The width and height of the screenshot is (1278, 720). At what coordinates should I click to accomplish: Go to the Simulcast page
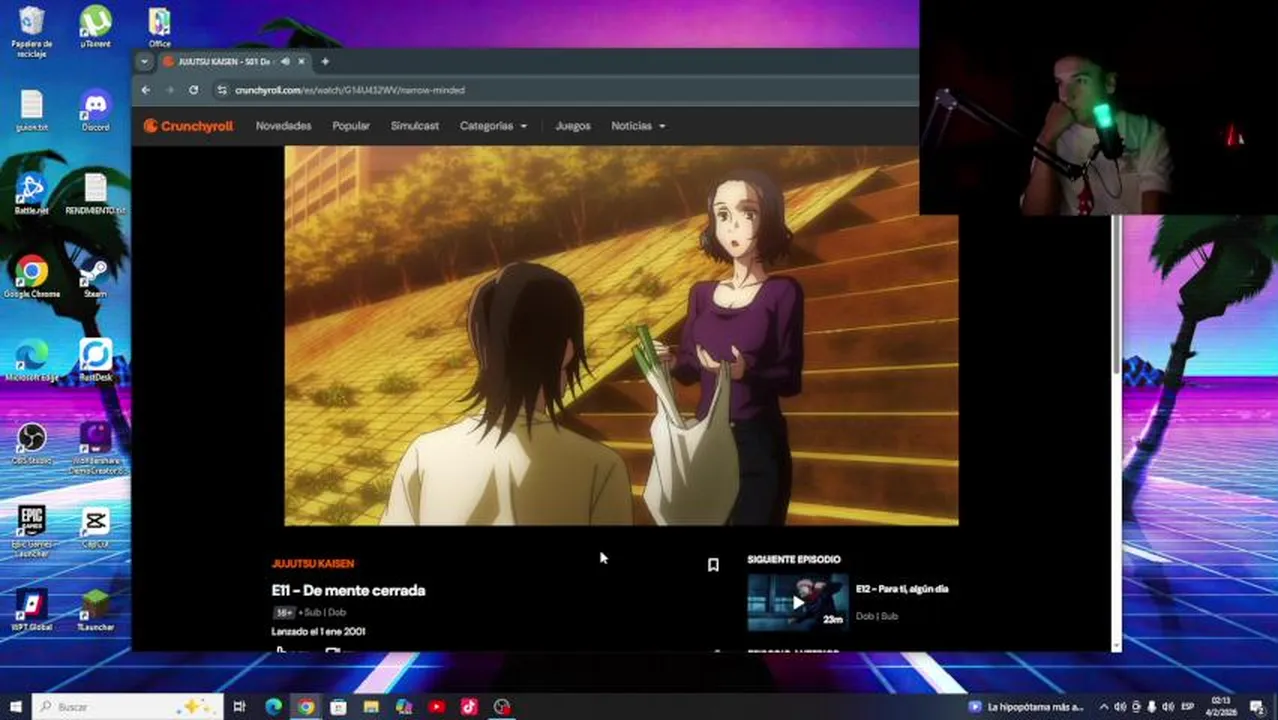tap(415, 126)
